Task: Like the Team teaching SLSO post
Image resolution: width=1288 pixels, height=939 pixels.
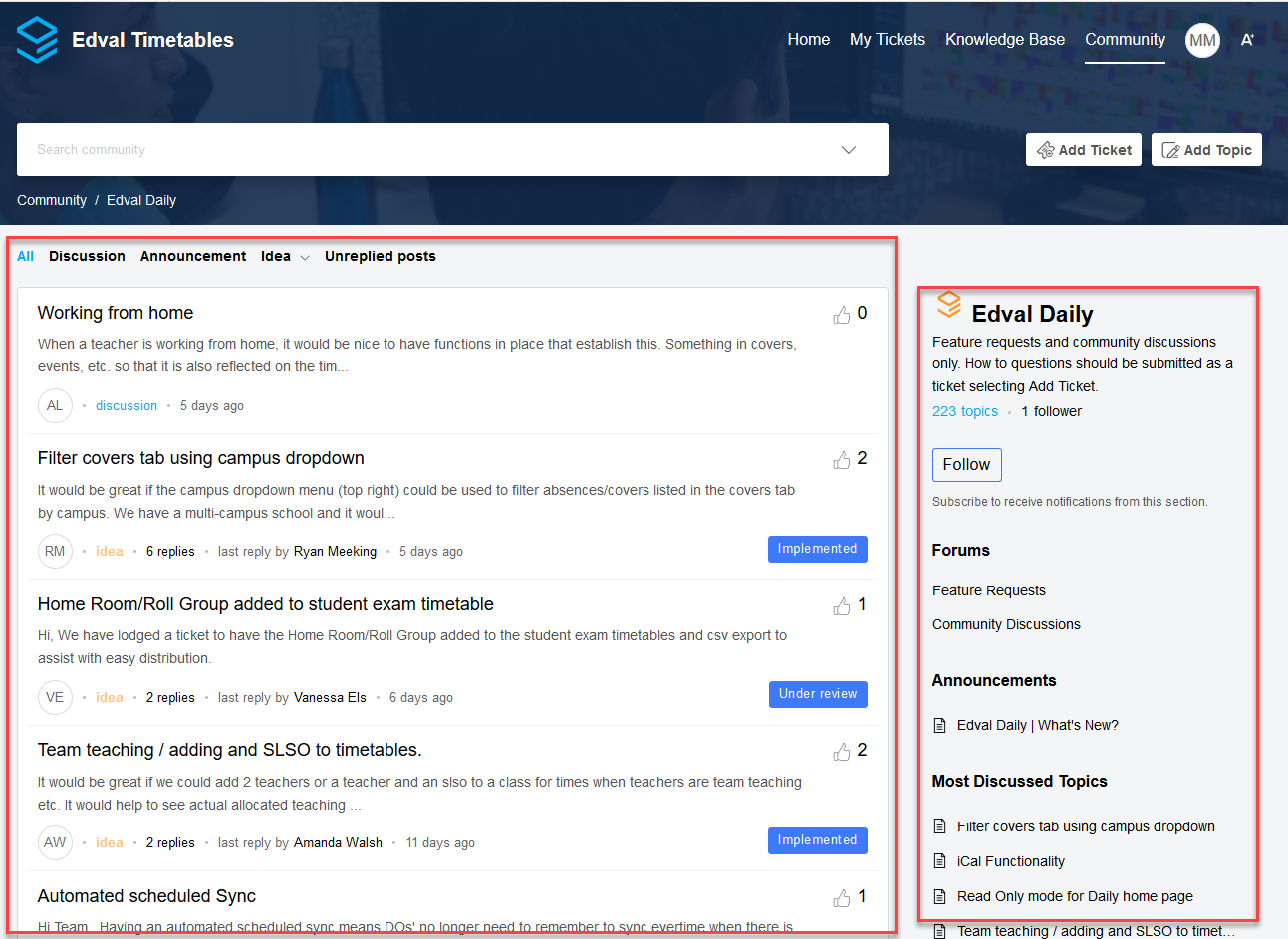Action: (842, 752)
